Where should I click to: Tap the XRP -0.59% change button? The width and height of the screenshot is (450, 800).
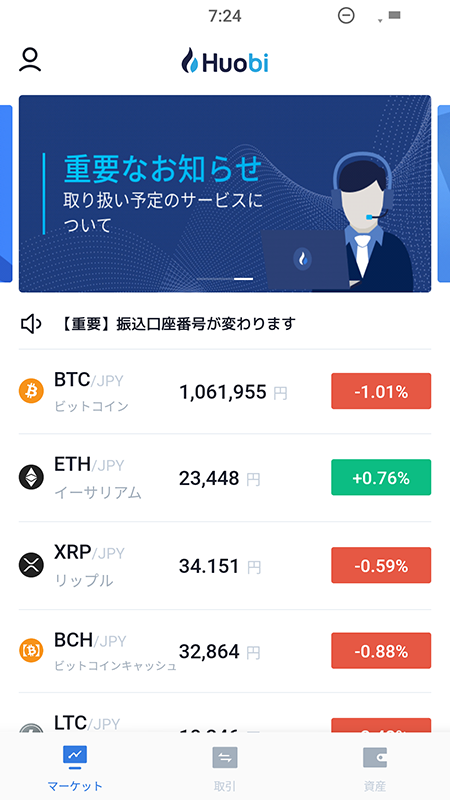coord(381,565)
